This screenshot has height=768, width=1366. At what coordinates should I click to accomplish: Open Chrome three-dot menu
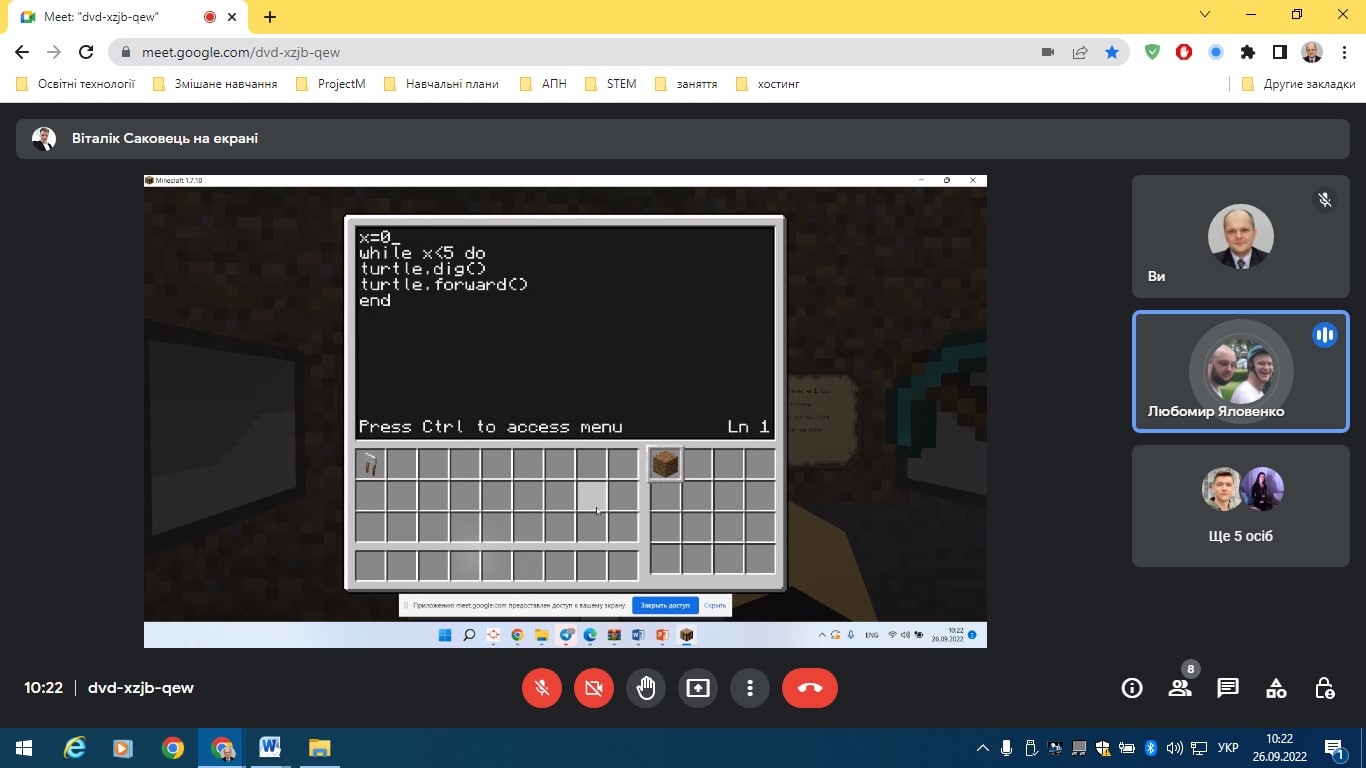(x=1343, y=52)
